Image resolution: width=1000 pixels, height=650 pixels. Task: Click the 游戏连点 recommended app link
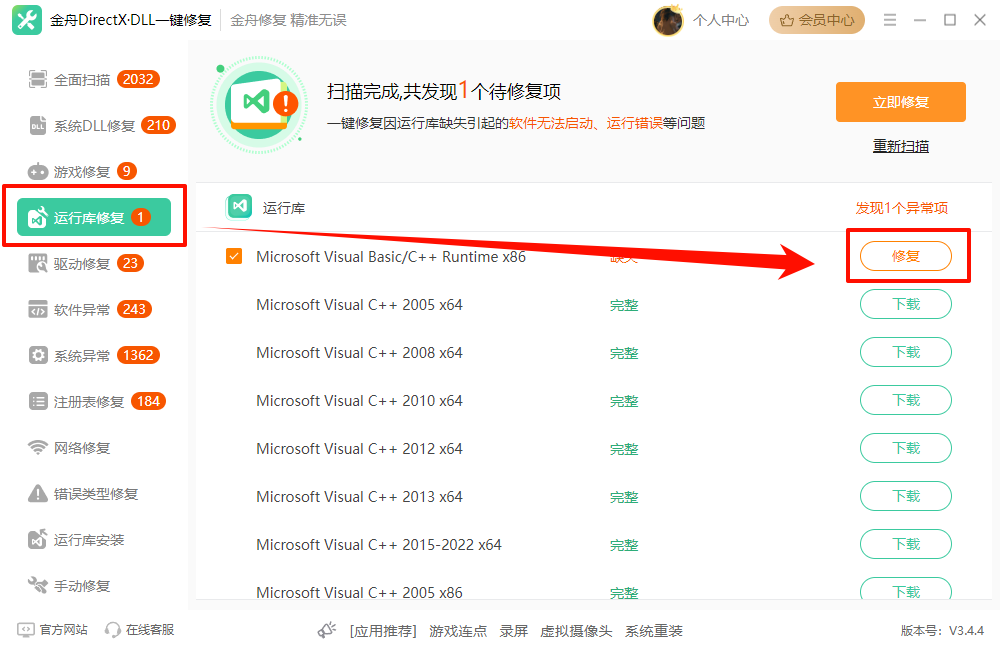pyautogui.click(x=458, y=631)
